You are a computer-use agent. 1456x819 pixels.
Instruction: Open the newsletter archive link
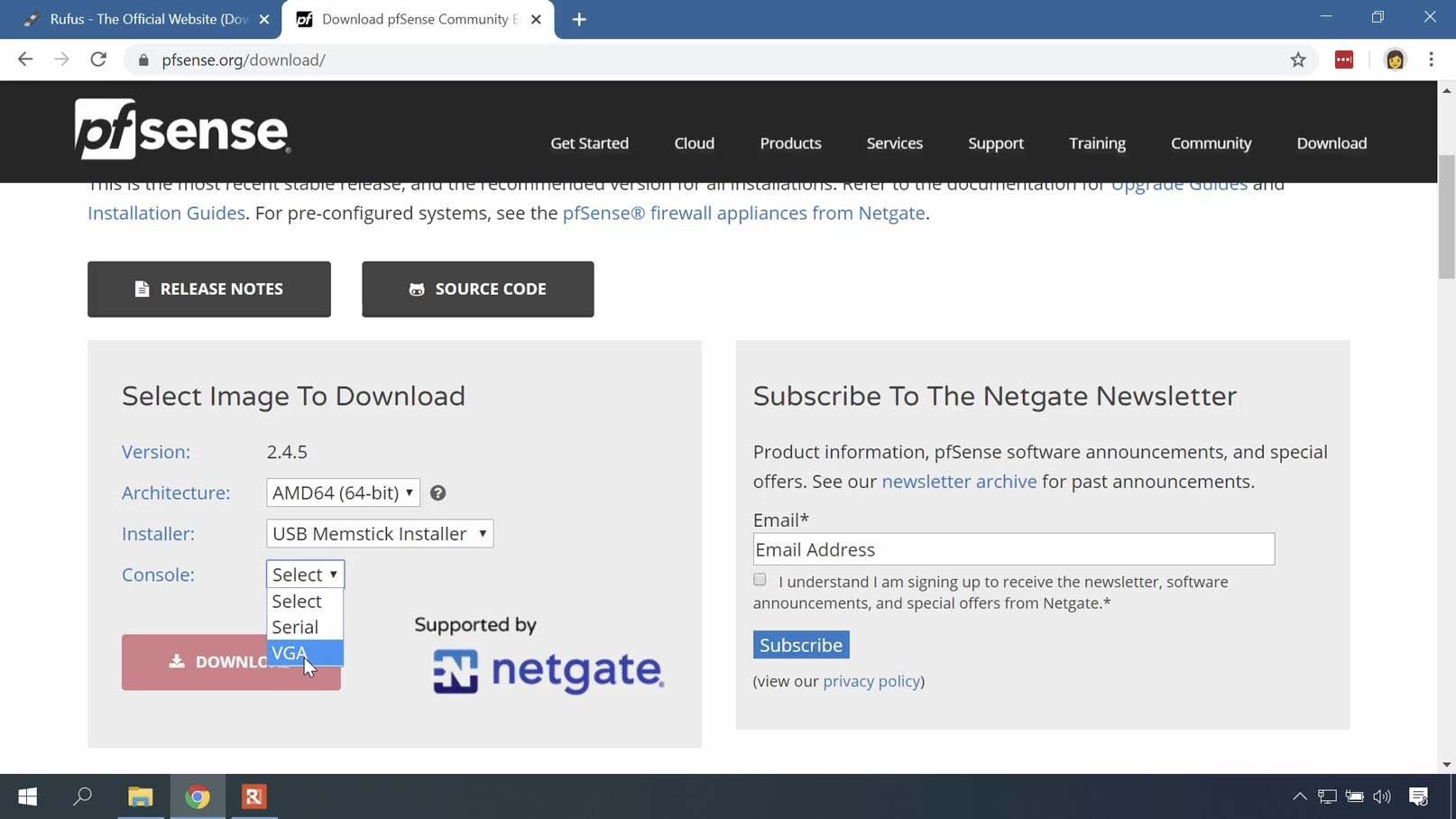click(959, 482)
